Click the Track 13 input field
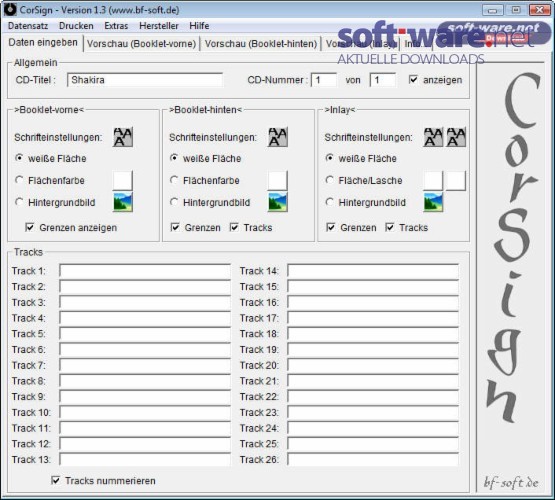Screen dimensions: 555x500 (145, 460)
